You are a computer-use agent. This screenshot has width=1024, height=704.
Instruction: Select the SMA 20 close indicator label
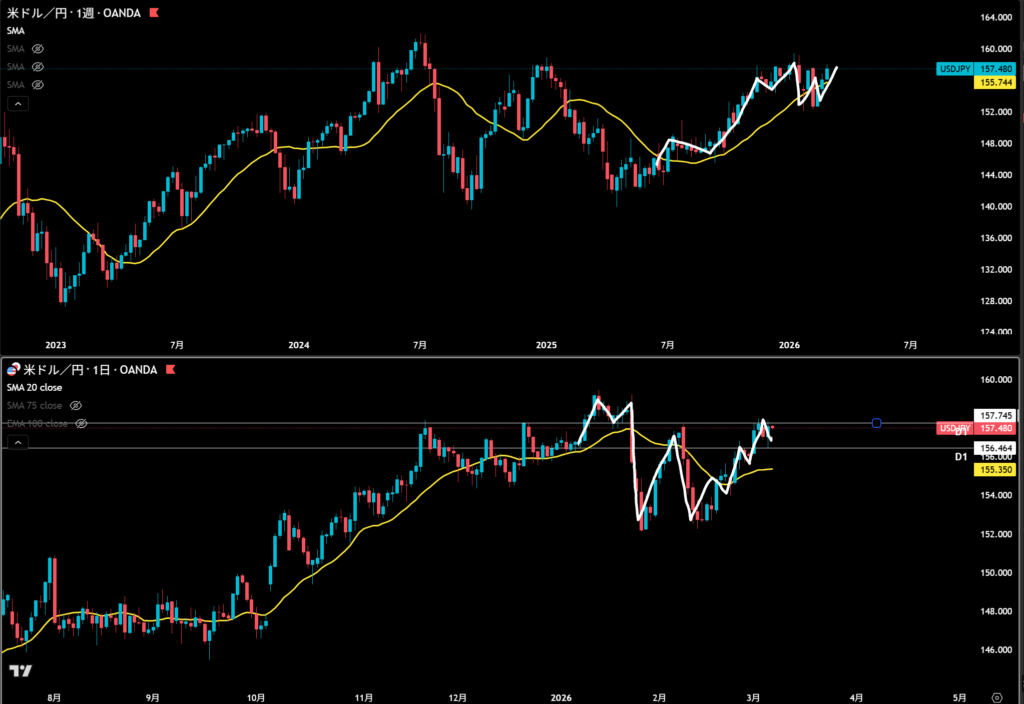click(x=35, y=387)
